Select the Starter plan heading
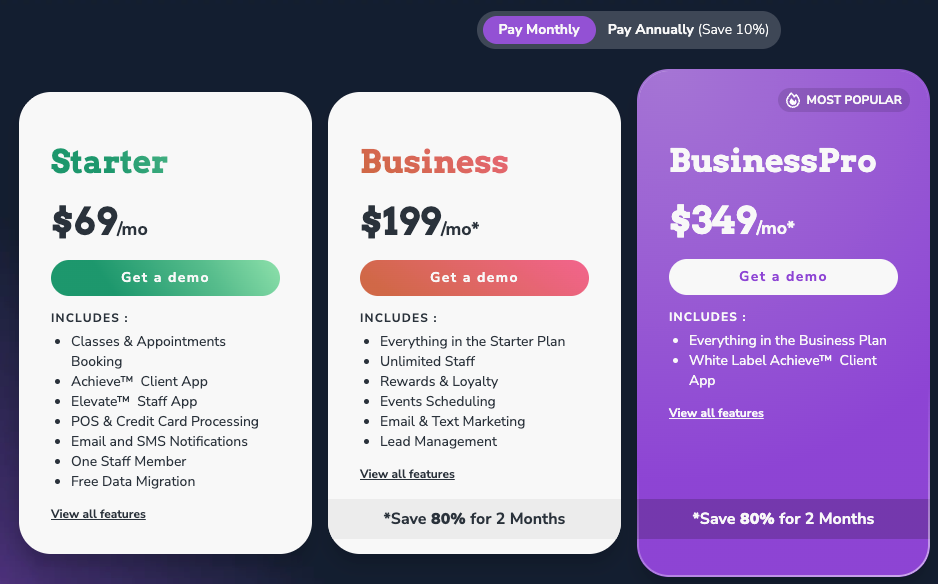This screenshot has width=938, height=584. (109, 161)
